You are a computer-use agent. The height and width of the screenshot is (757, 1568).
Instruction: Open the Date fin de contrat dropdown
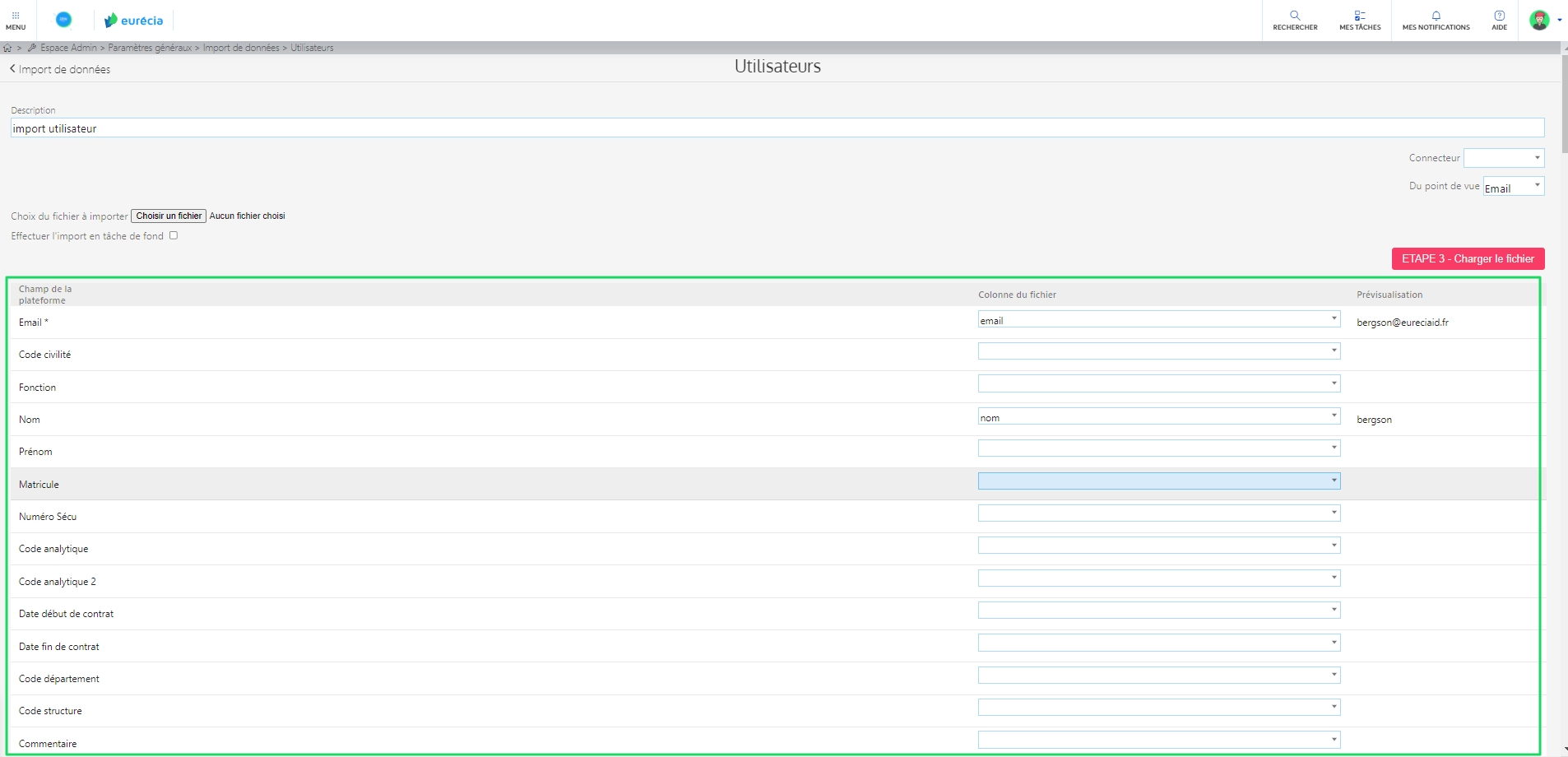pyautogui.click(x=1159, y=643)
